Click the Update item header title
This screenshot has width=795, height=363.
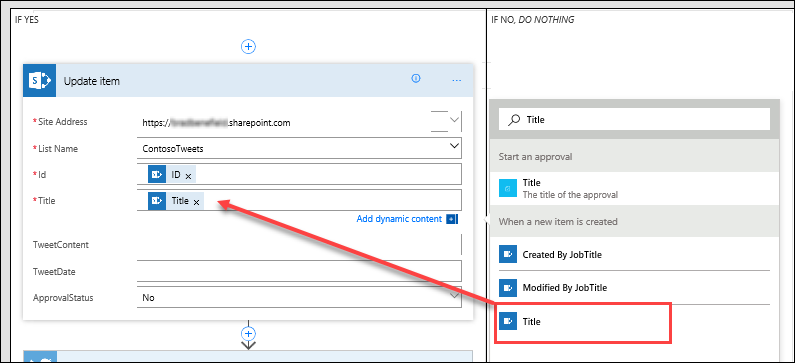click(92, 81)
